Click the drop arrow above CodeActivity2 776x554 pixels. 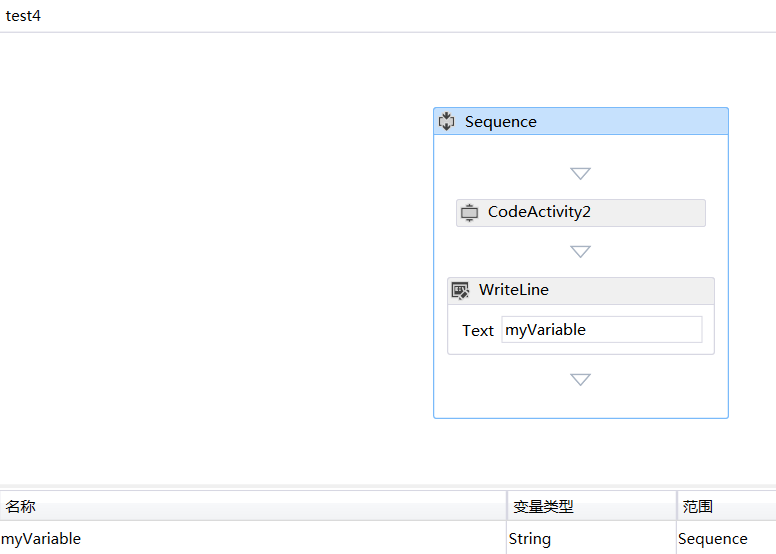click(x=581, y=173)
